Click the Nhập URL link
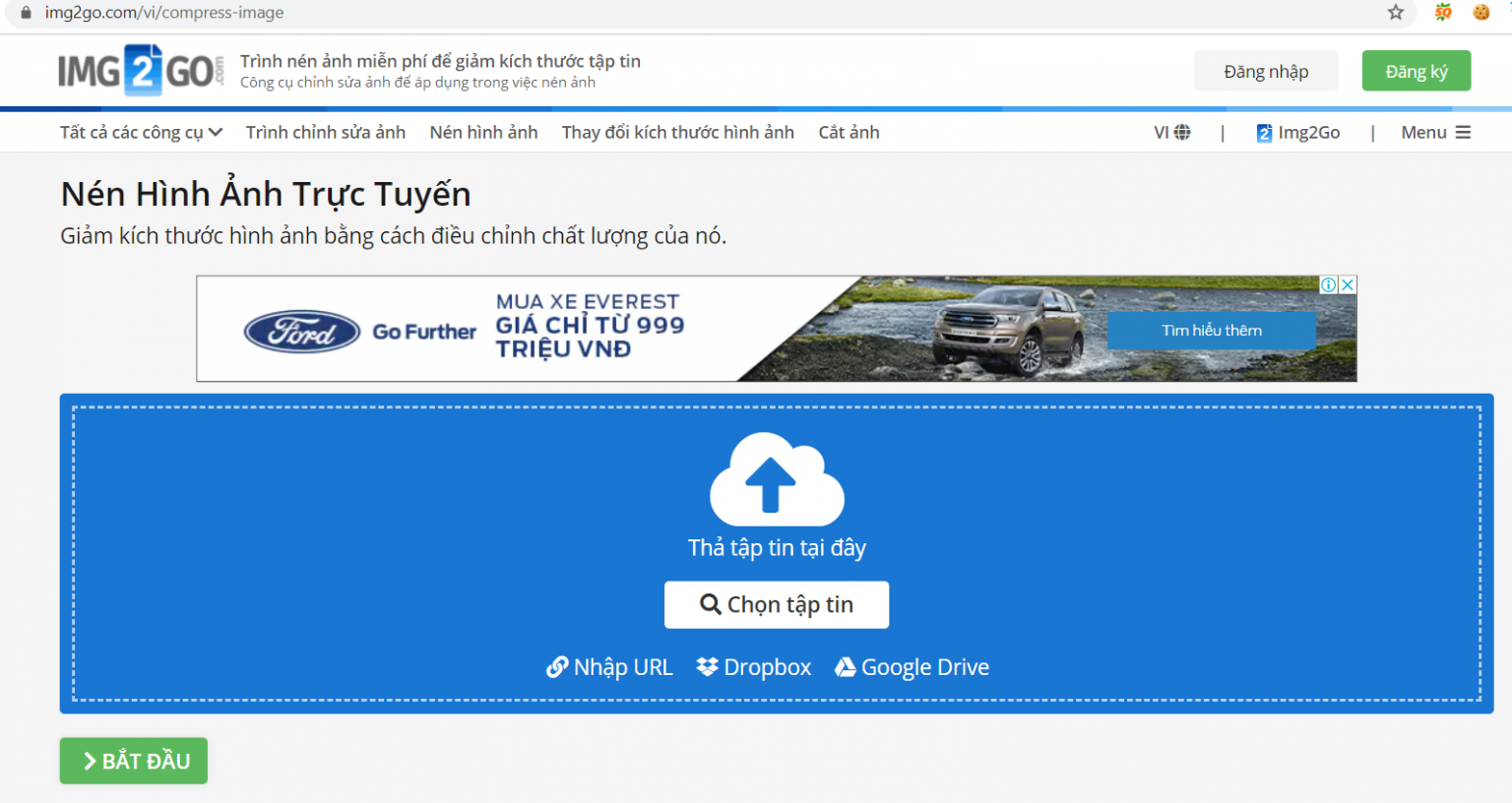Screen dimensions: 1512x803 point(610,667)
